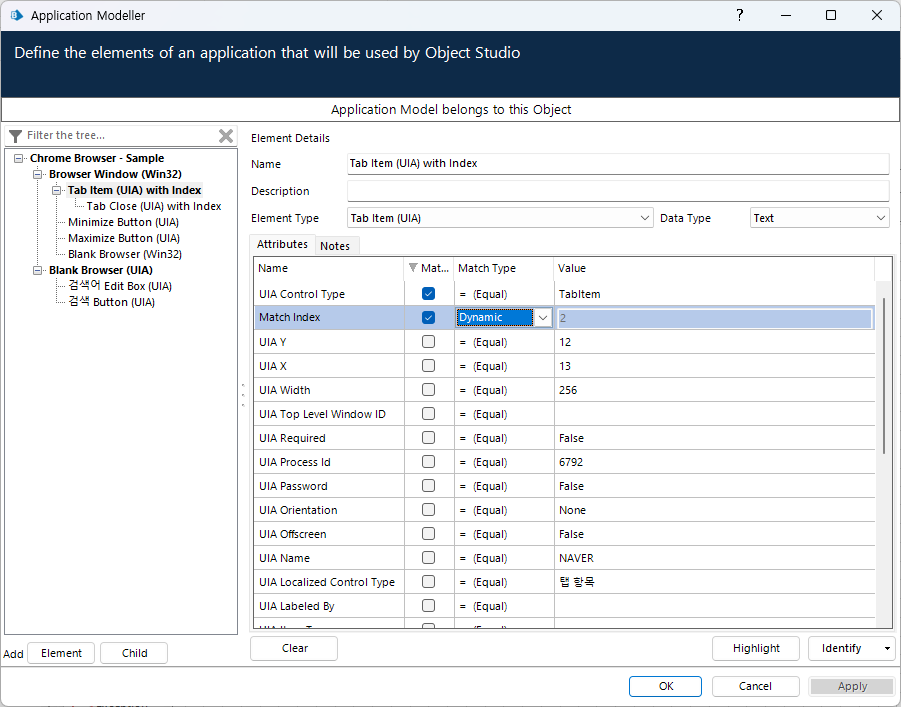
Task: Click the help question mark in title bar
Action: click(740, 15)
